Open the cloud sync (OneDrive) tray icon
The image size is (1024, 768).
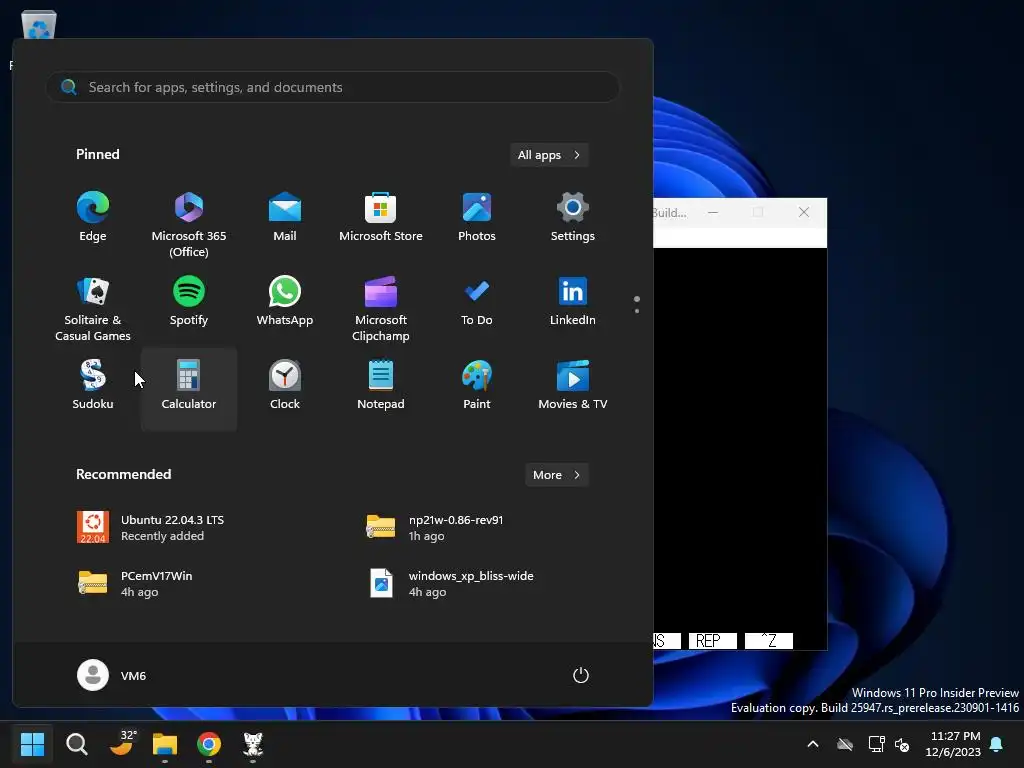(845, 744)
